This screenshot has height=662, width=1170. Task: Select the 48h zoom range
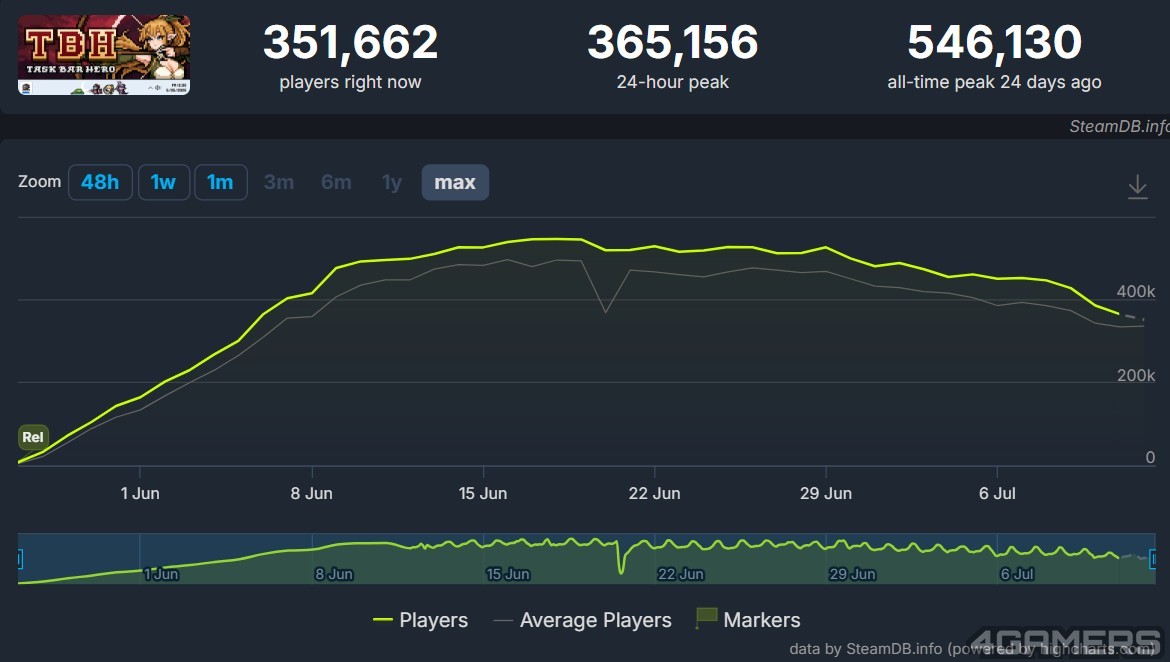point(100,182)
